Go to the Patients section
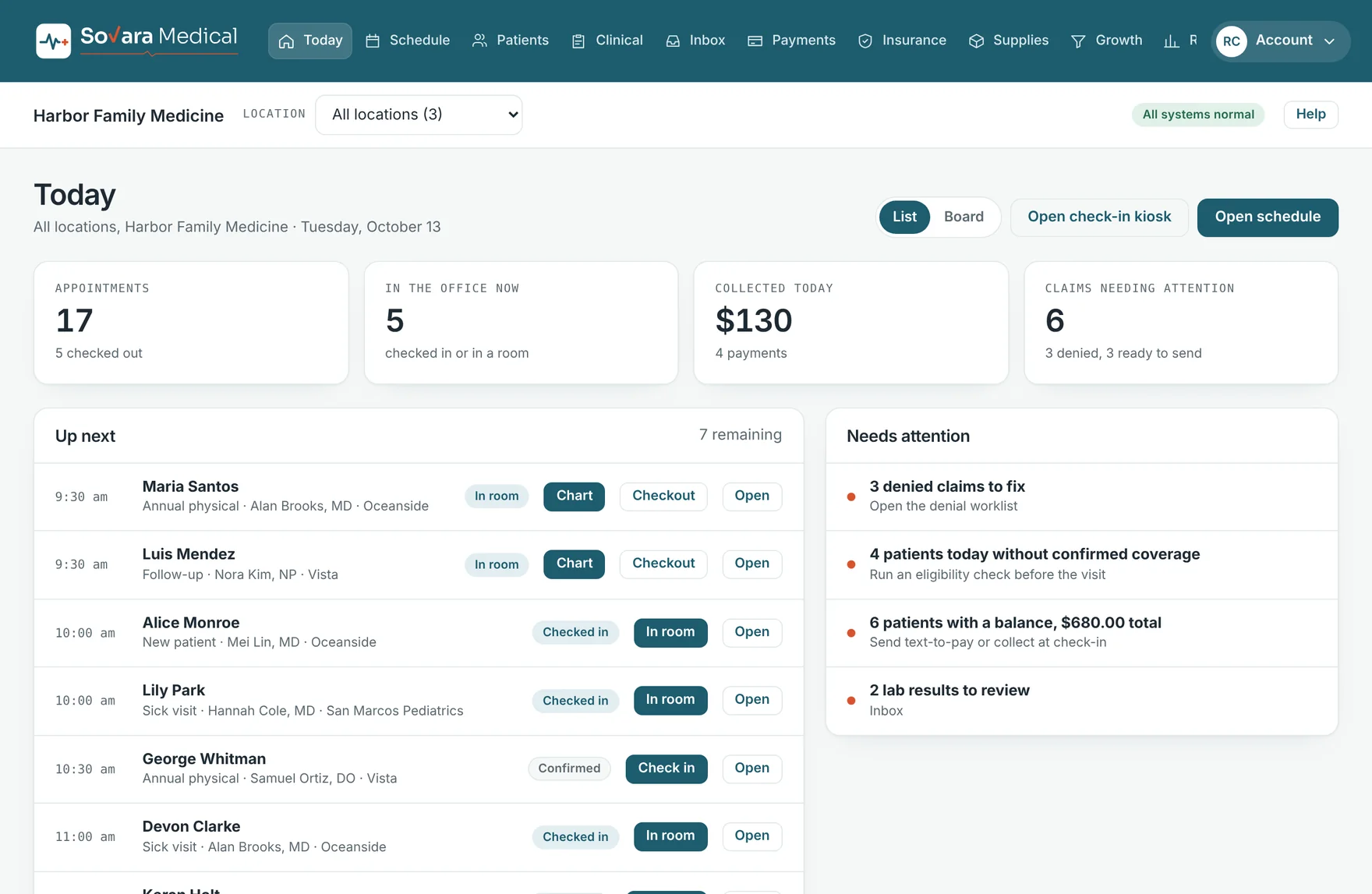 point(511,41)
